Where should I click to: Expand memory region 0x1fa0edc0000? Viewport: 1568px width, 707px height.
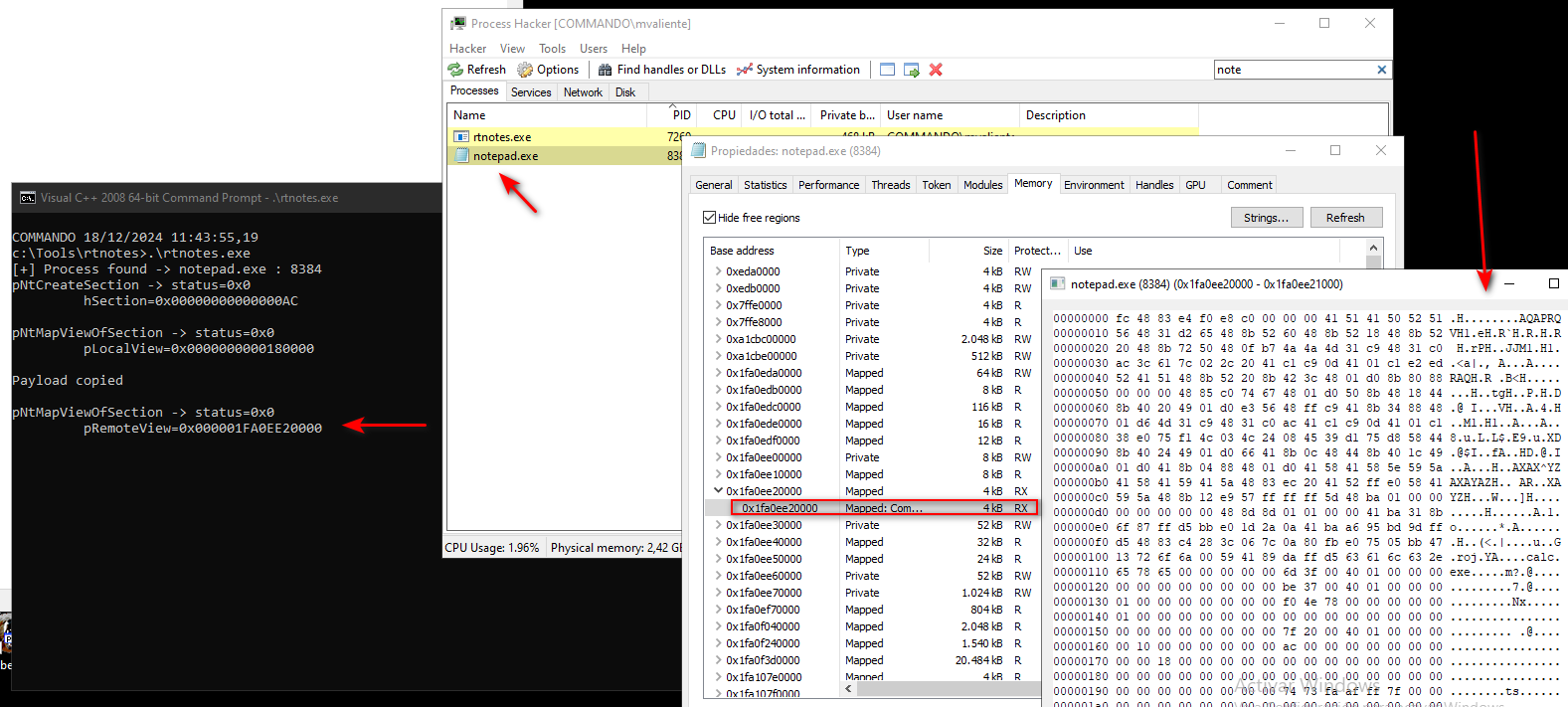718,407
